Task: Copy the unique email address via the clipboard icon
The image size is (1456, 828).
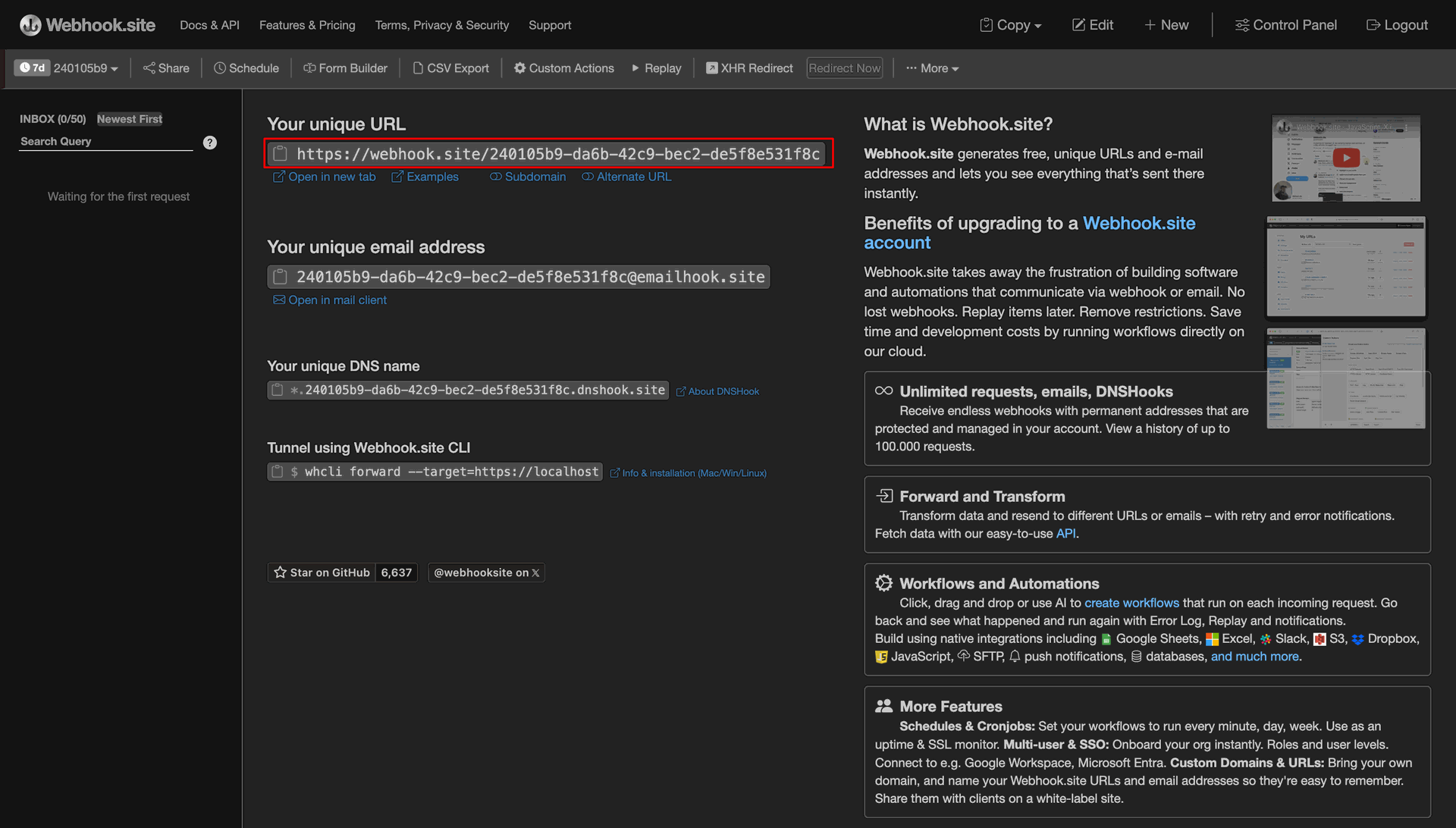Action: [281, 277]
